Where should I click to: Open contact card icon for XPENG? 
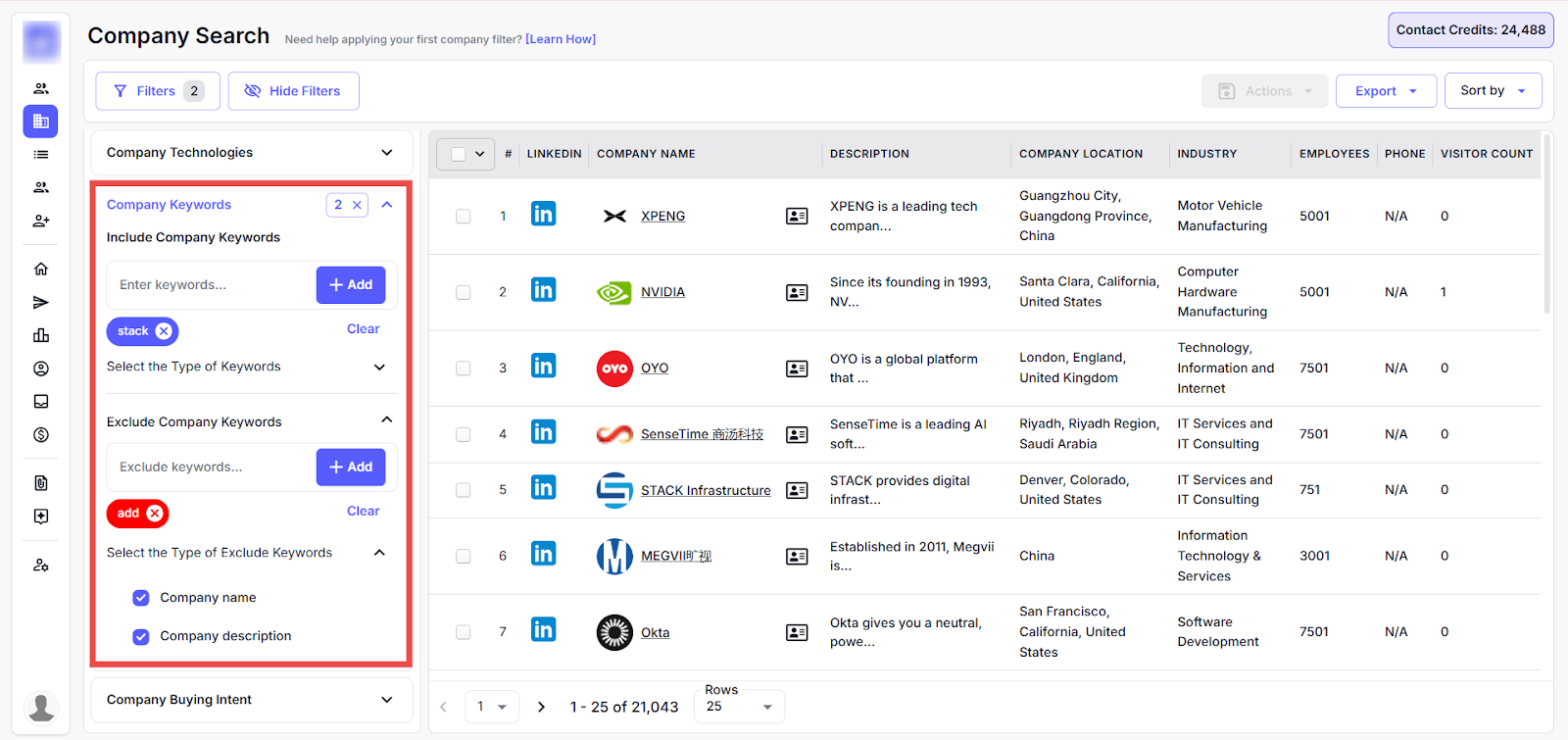tap(797, 216)
